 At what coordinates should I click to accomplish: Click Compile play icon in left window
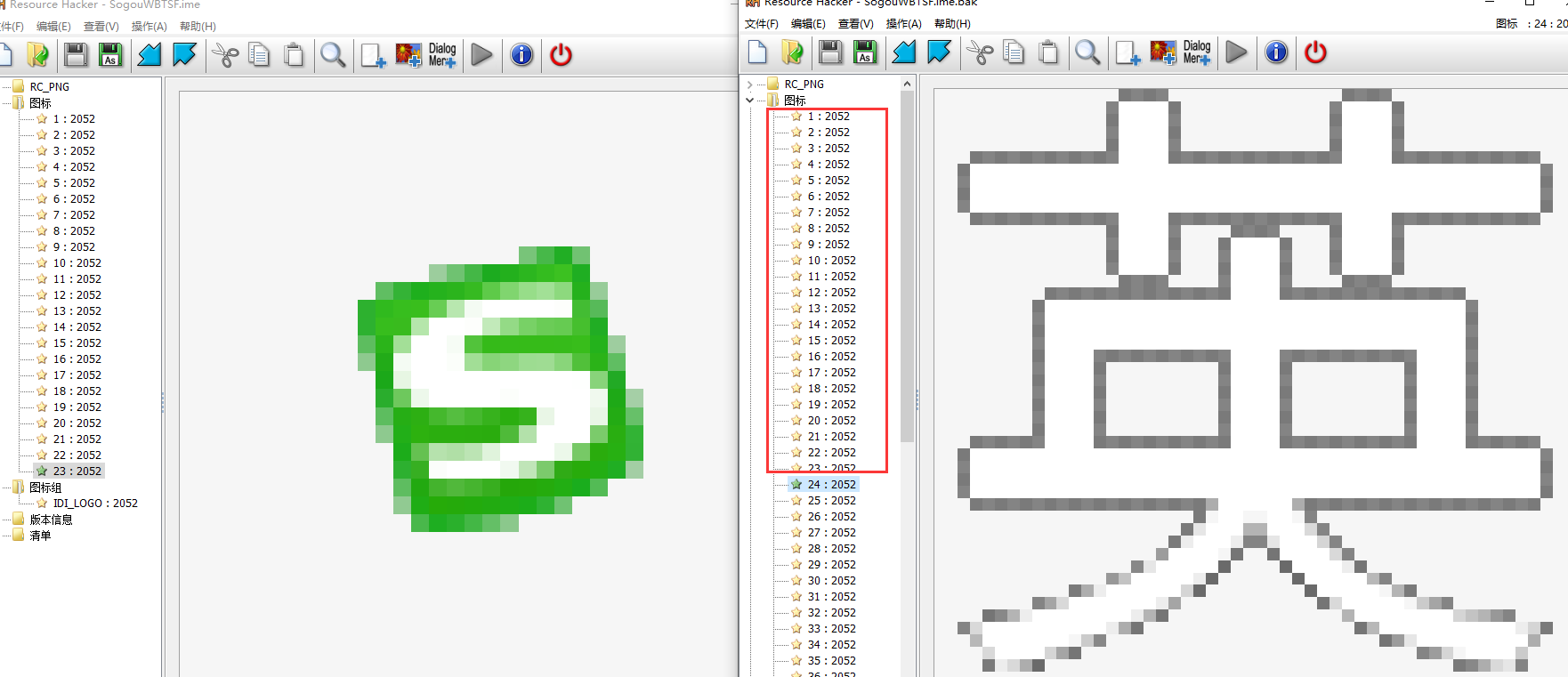[x=481, y=55]
